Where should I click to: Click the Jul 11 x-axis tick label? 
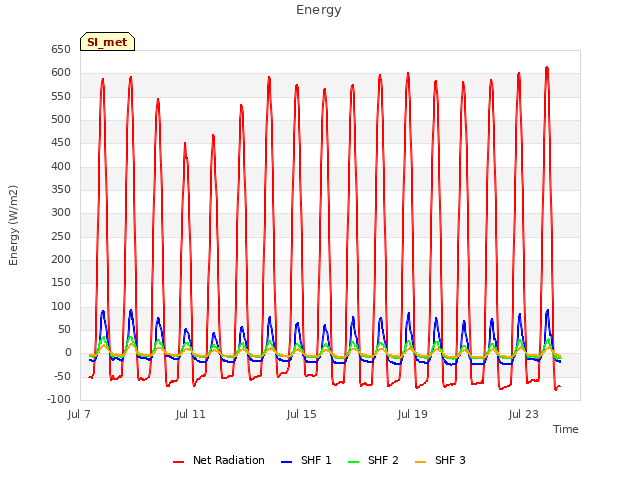190,414
